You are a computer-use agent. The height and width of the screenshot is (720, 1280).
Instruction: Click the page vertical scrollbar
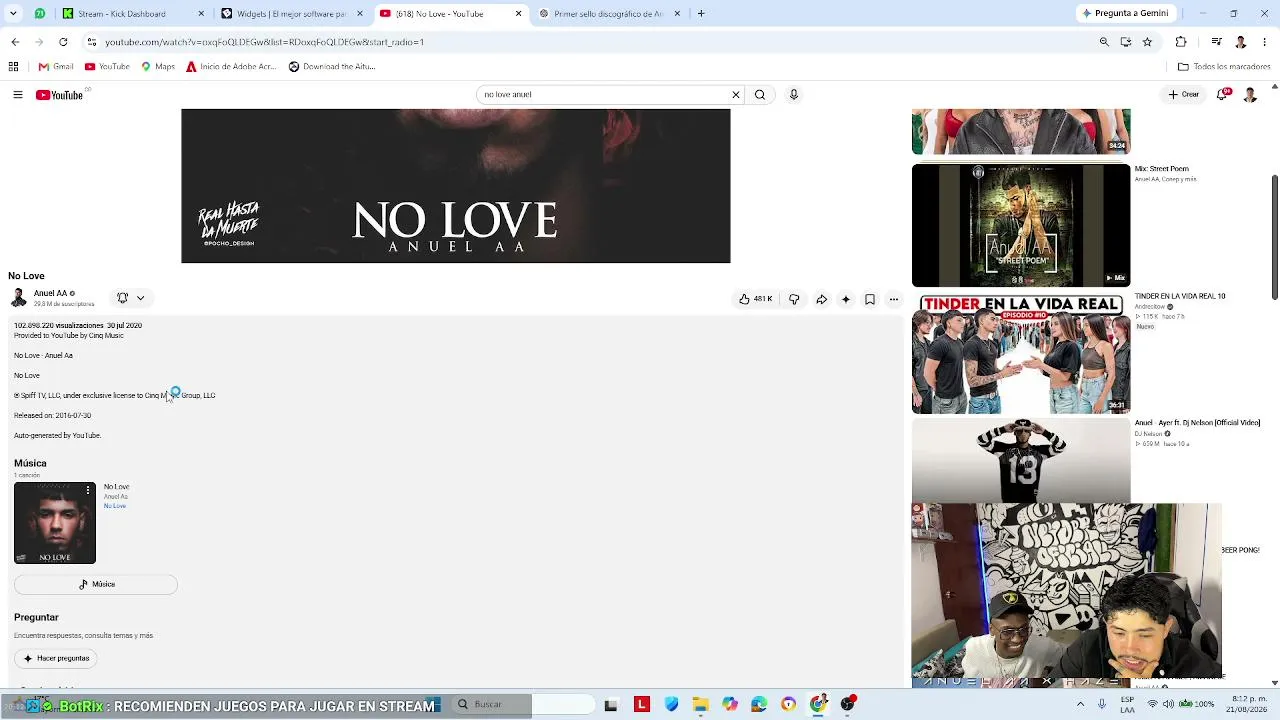point(1274,237)
